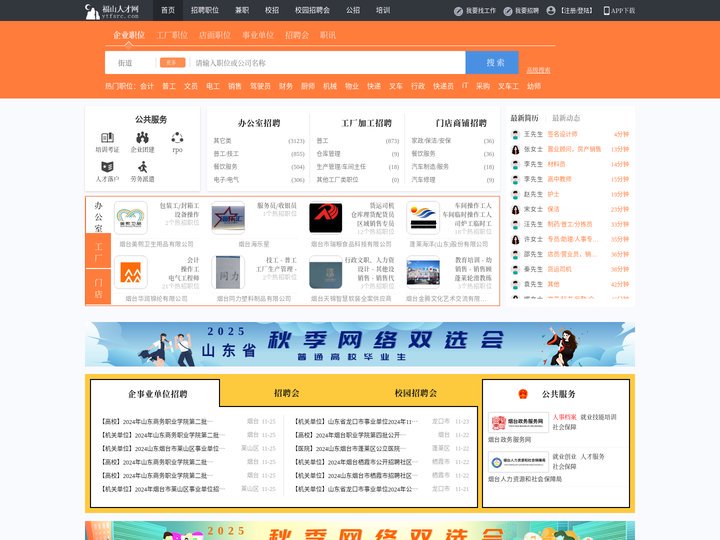This screenshot has width=720, height=540.
Task: Select the 最新简历 tab
Action: 524,118
